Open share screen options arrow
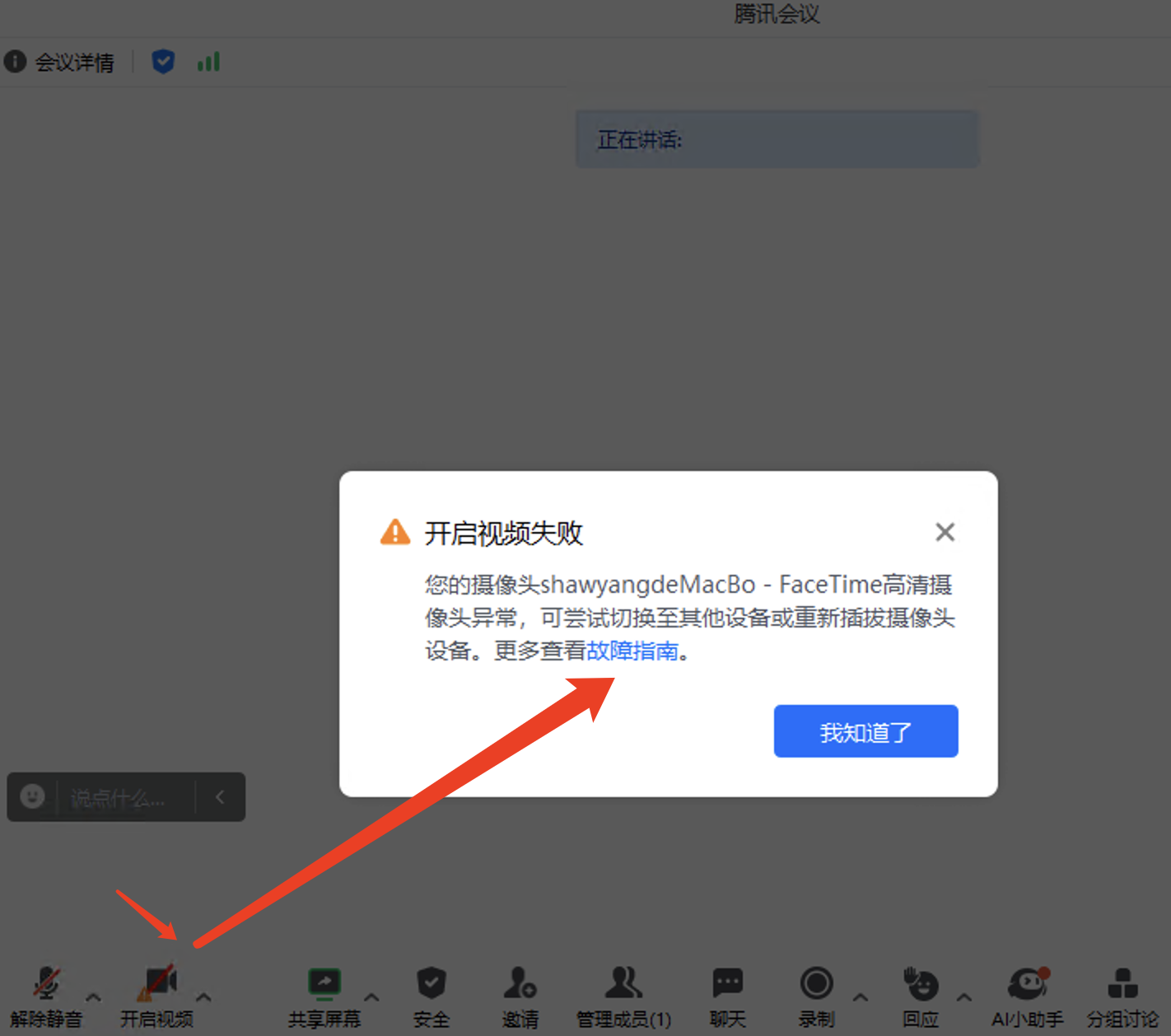Viewport: 1171px width, 1036px height. click(371, 997)
